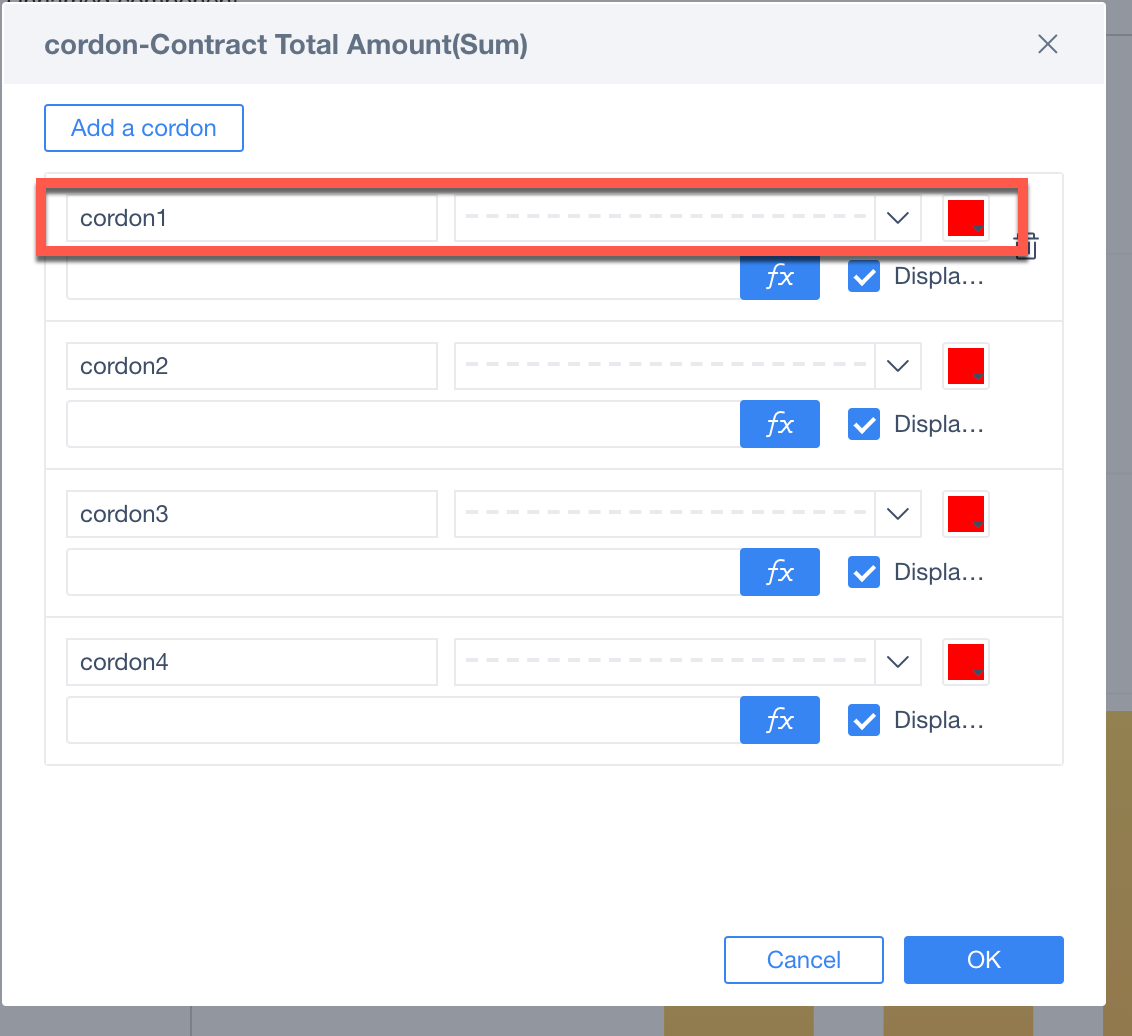Screen dimensions: 1132x1036
Task: Uncheck the Display checkbox for cordon1
Action: (864, 277)
